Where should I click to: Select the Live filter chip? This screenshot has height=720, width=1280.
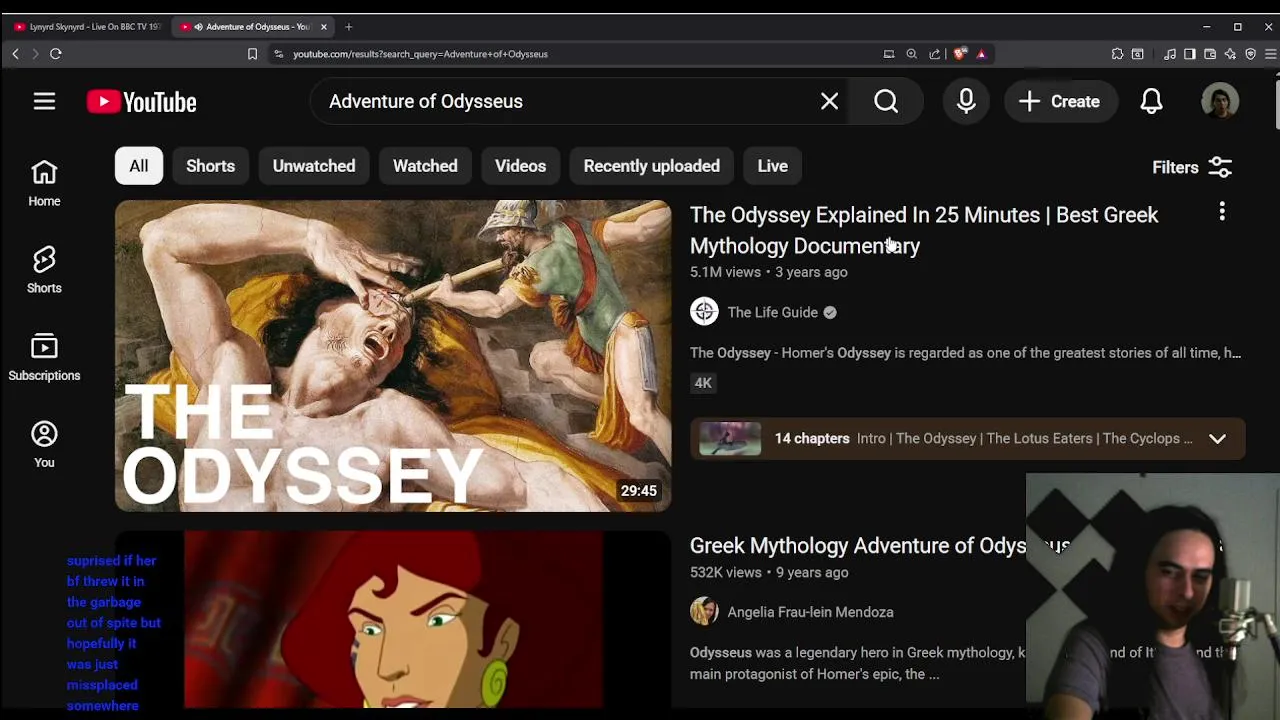pyautogui.click(x=772, y=166)
